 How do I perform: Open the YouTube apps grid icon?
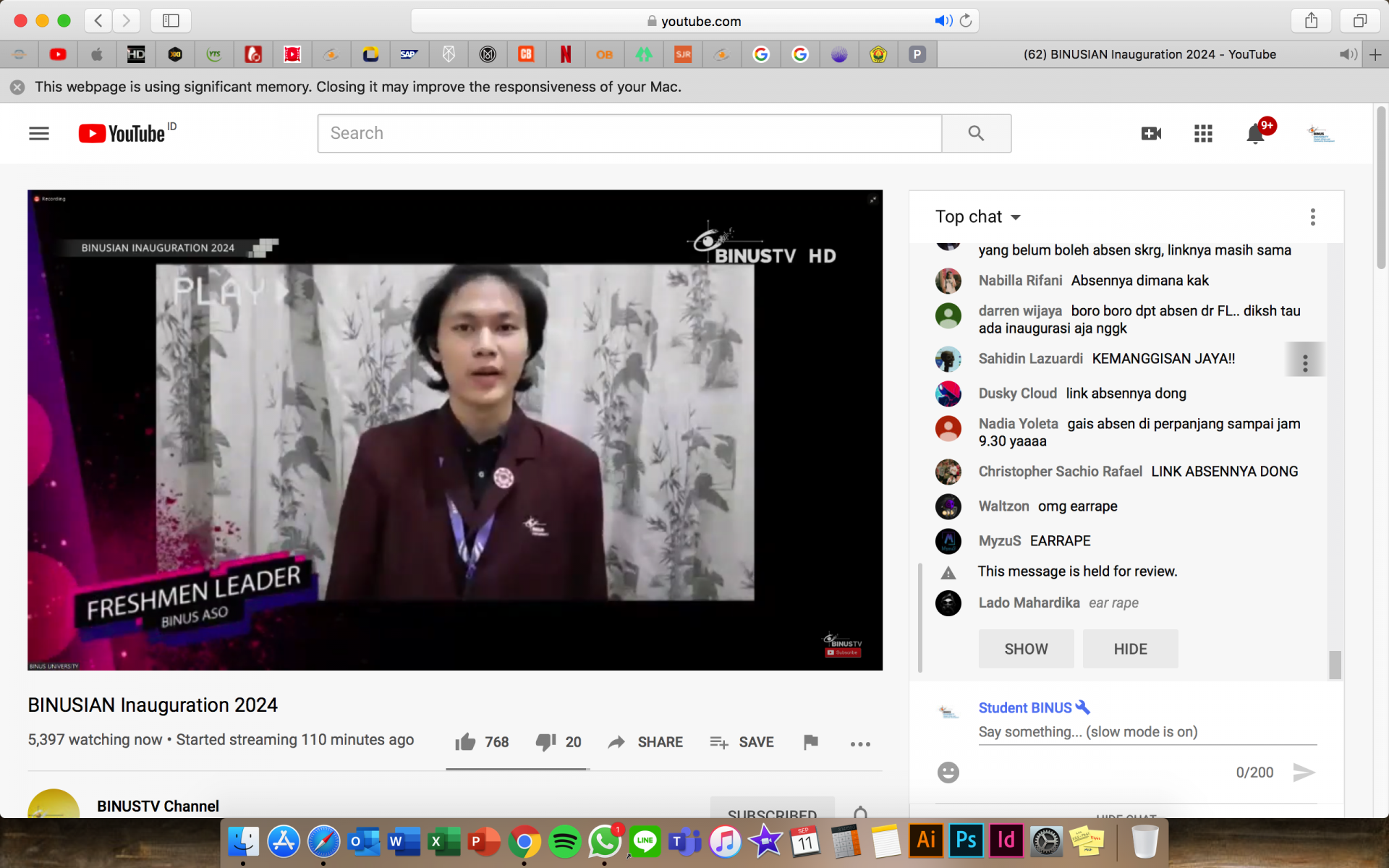(x=1203, y=134)
